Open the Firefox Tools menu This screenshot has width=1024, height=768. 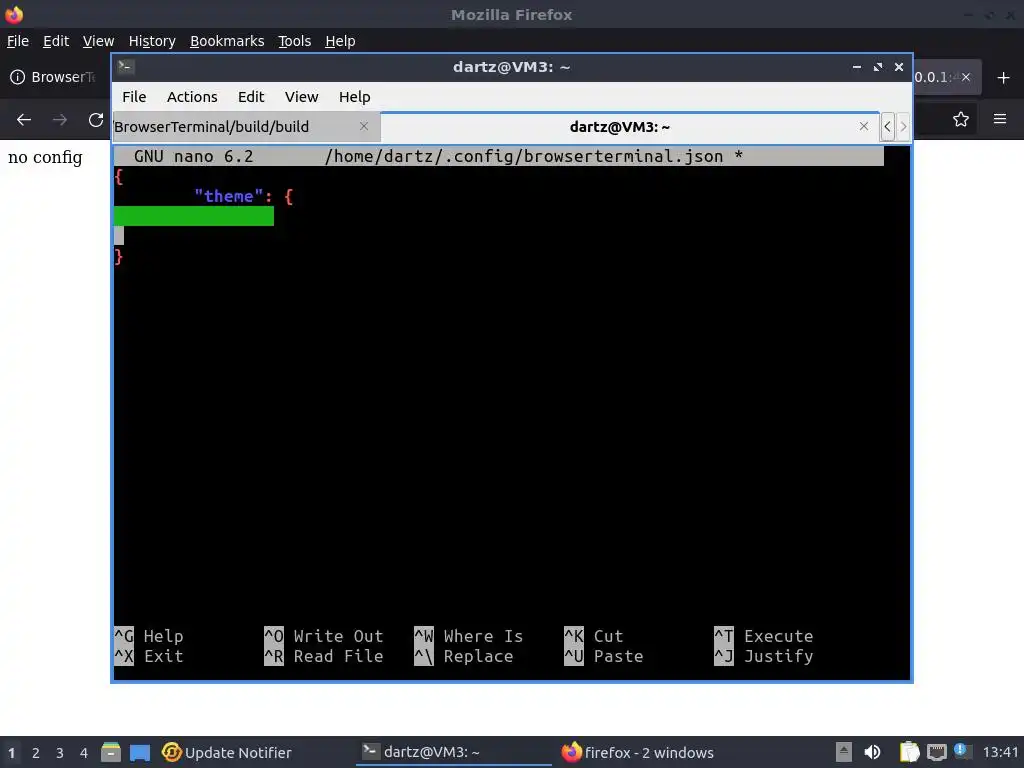(295, 41)
